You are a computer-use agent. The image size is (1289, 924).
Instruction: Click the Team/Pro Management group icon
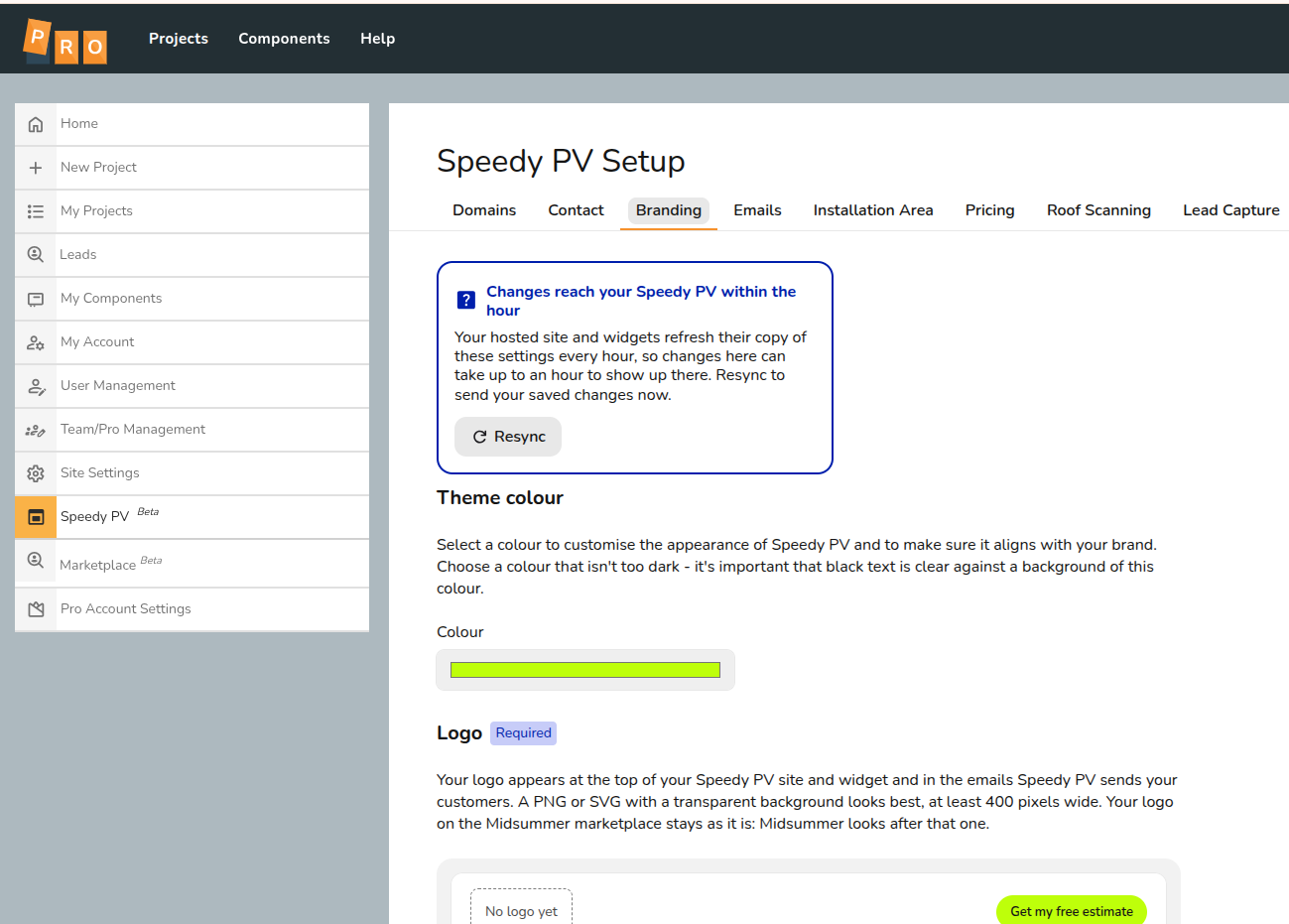(36, 430)
